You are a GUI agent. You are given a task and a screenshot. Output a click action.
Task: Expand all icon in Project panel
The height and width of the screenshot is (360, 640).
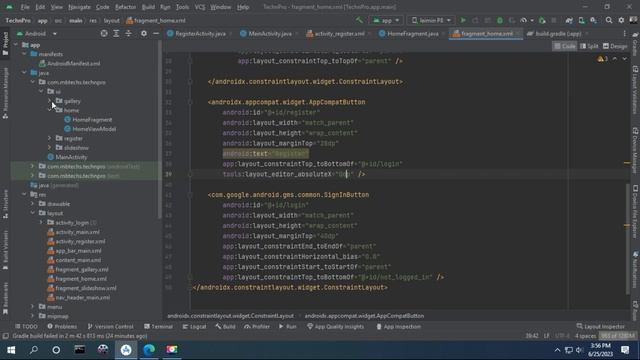(116, 33)
